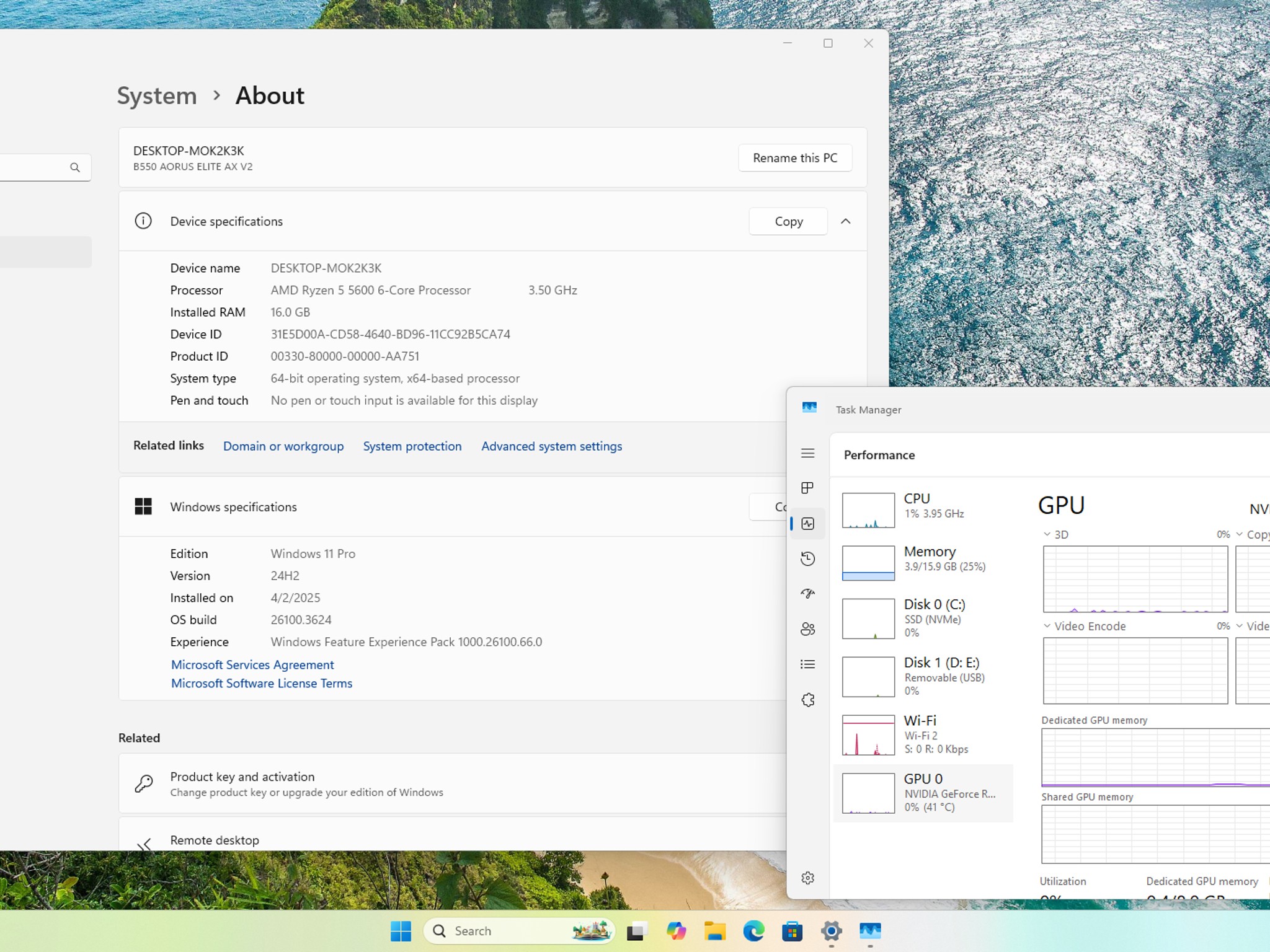This screenshot has height=952, width=1270.
Task: Open Services page in Task Manager sidebar
Action: tap(807, 700)
